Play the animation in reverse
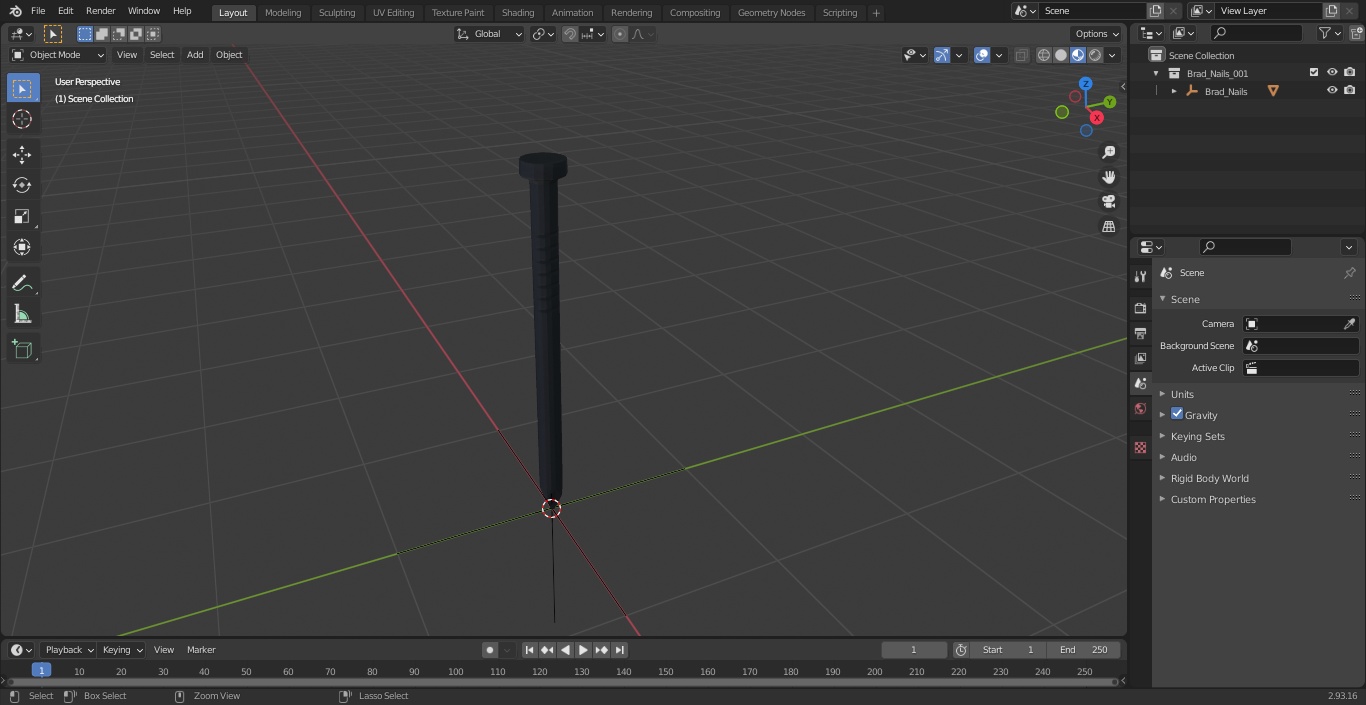 point(565,650)
